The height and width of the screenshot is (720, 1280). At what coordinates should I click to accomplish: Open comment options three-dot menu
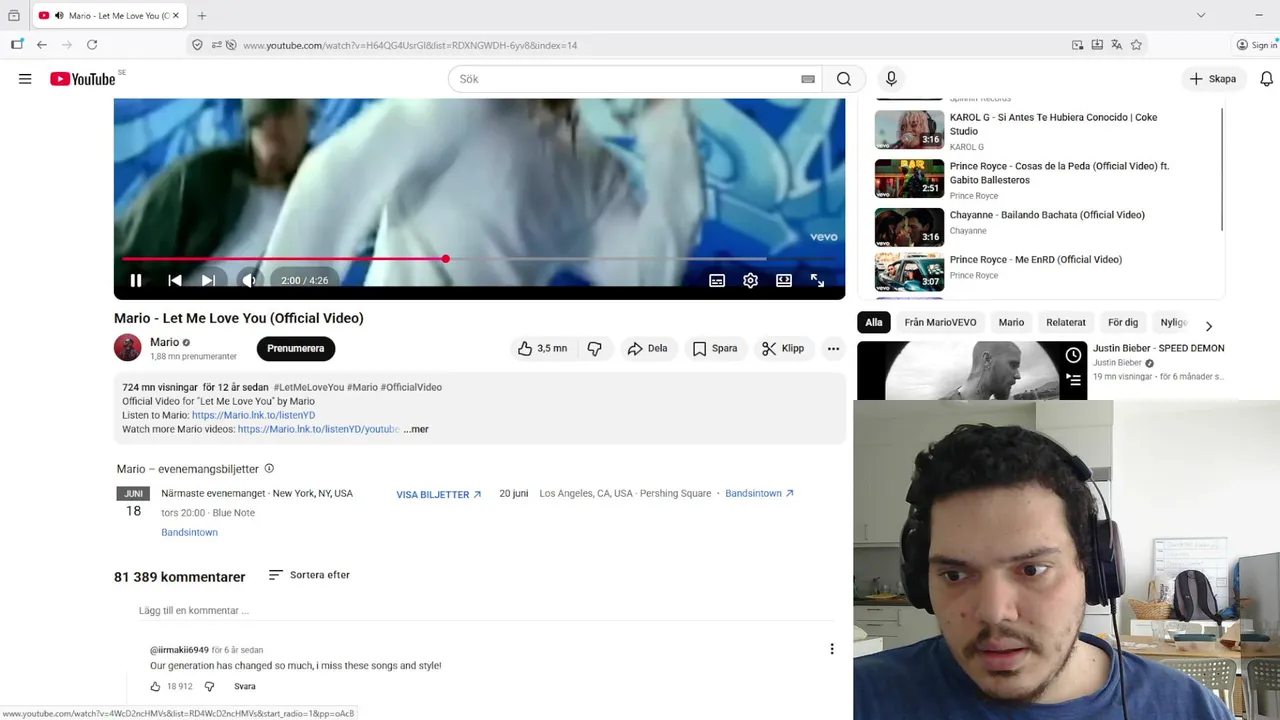point(832,649)
